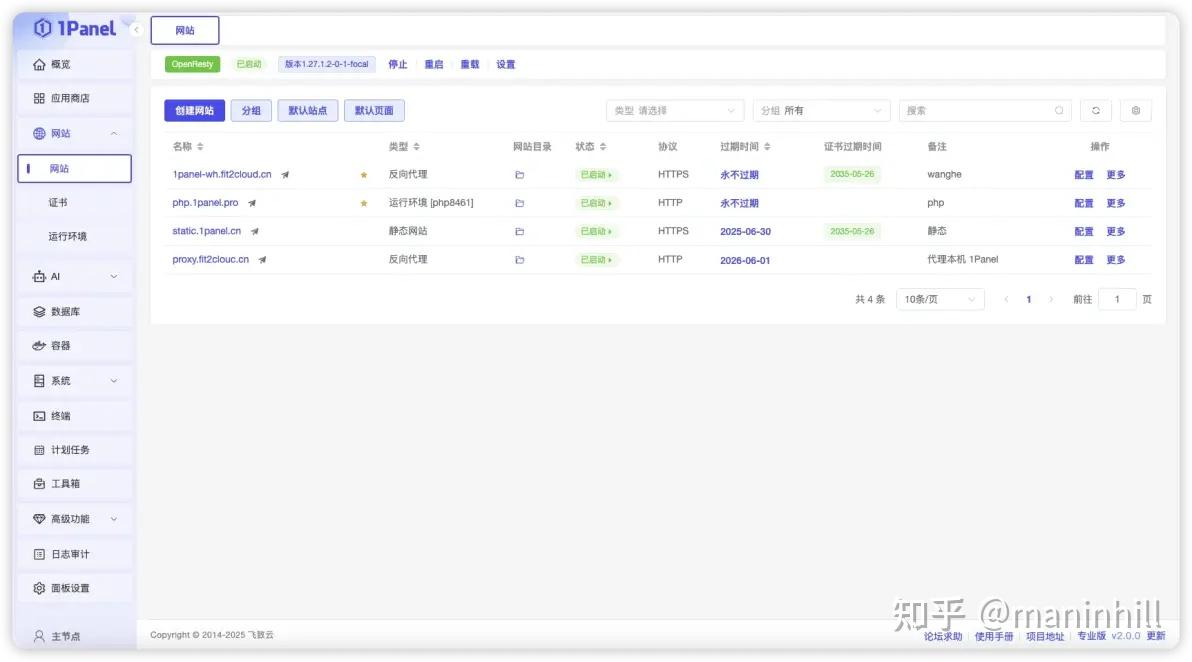Click the OpenResty tag

[192, 65]
